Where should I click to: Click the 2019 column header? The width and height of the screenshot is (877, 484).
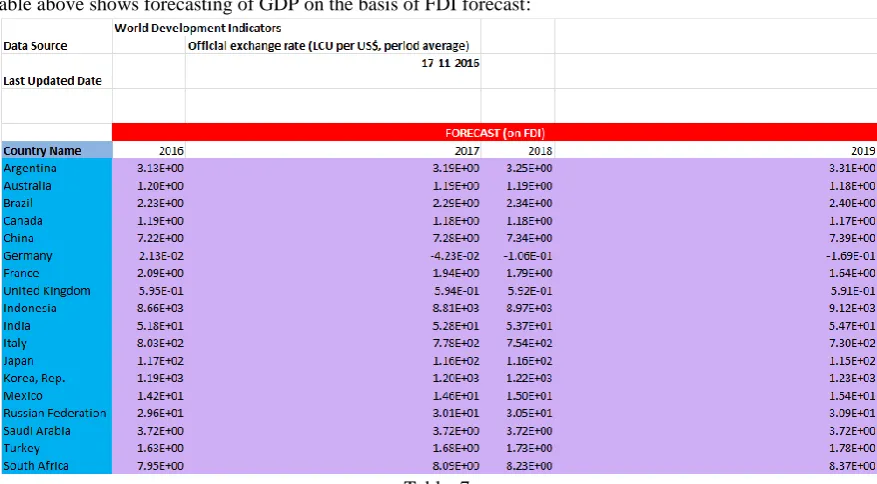tap(863, 151)
